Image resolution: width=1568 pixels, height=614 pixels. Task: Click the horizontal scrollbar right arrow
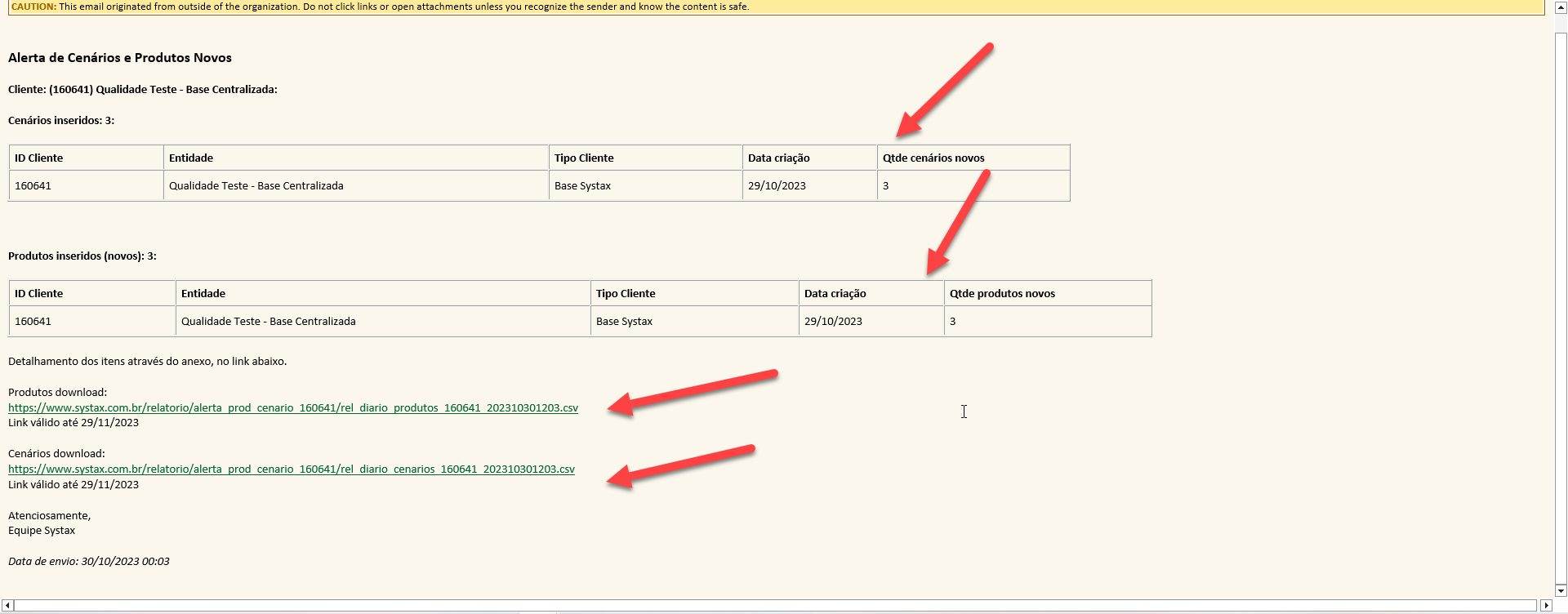point(1546,605)
